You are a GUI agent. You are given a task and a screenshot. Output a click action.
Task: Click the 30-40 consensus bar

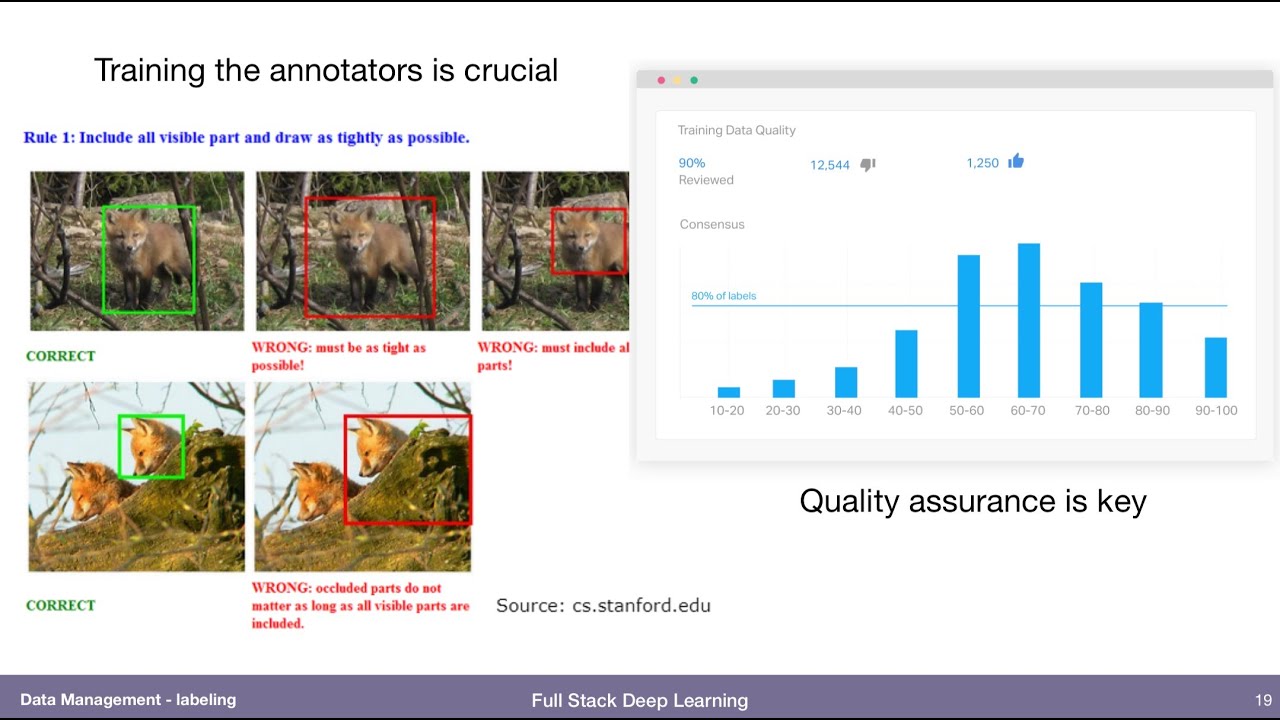[x=846, y=382]
